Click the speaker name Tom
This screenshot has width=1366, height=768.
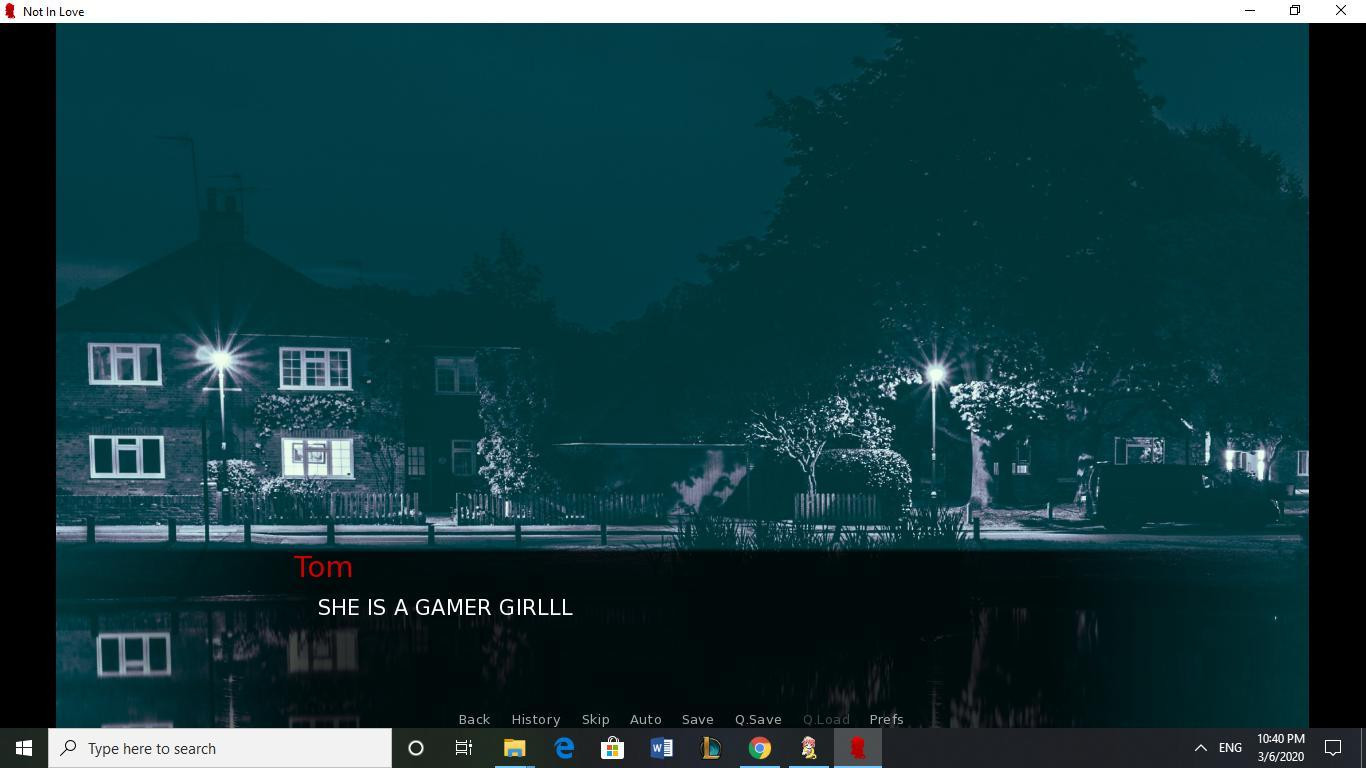(323, 567)
